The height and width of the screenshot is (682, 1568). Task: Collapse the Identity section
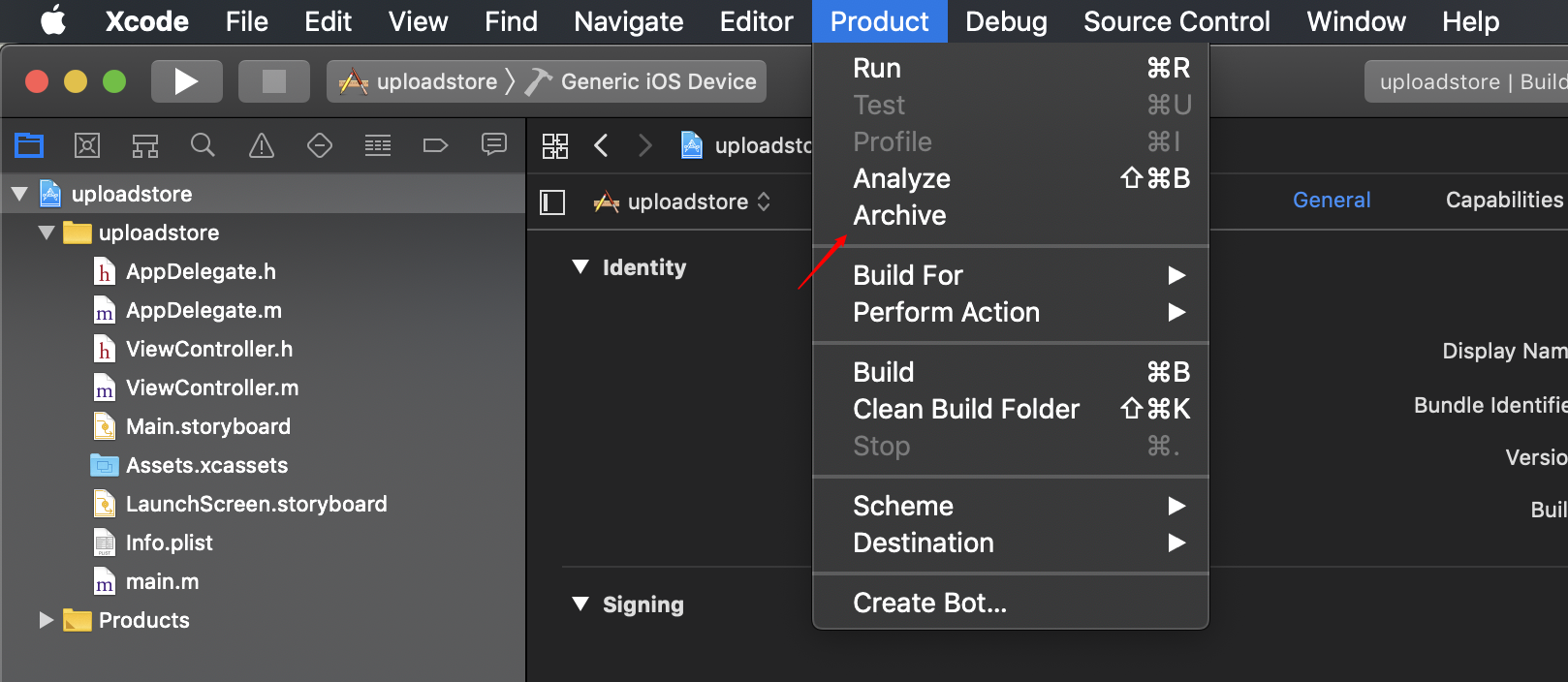point(580,267)
